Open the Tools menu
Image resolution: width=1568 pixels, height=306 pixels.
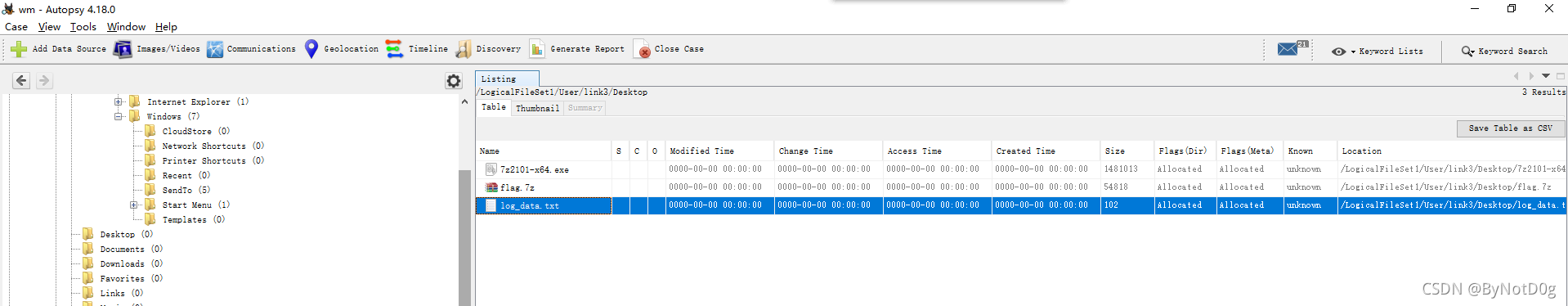pyautogui.click(x=83, y=27)
